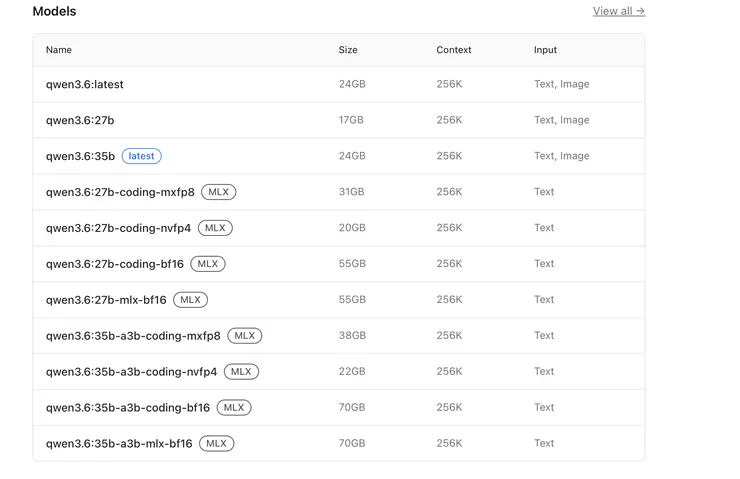Open qwen3.6:35b-a3b-coding-mxfp8 model

point(133,336)
